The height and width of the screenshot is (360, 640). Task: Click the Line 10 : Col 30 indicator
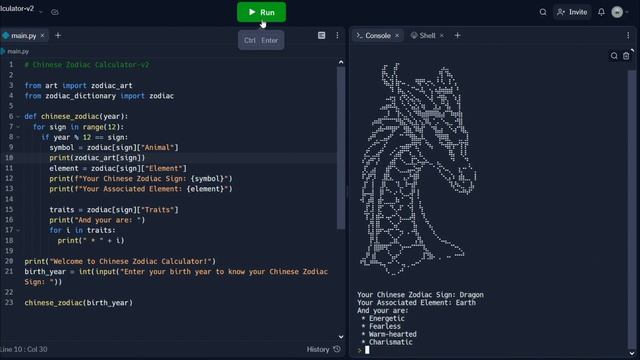pyautogui.click(x=24, y=349)
